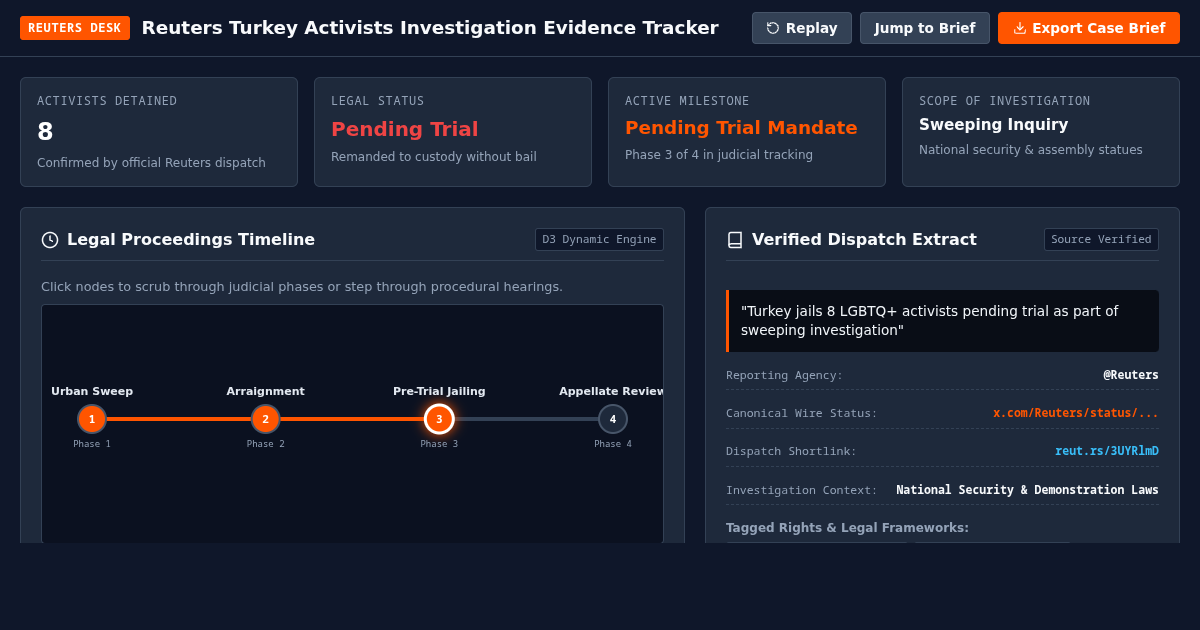This screenshot has height=630, width=1200.
Task: Open the reut.rs/3UYRlmD shortlink
Action: point(1107,451)
